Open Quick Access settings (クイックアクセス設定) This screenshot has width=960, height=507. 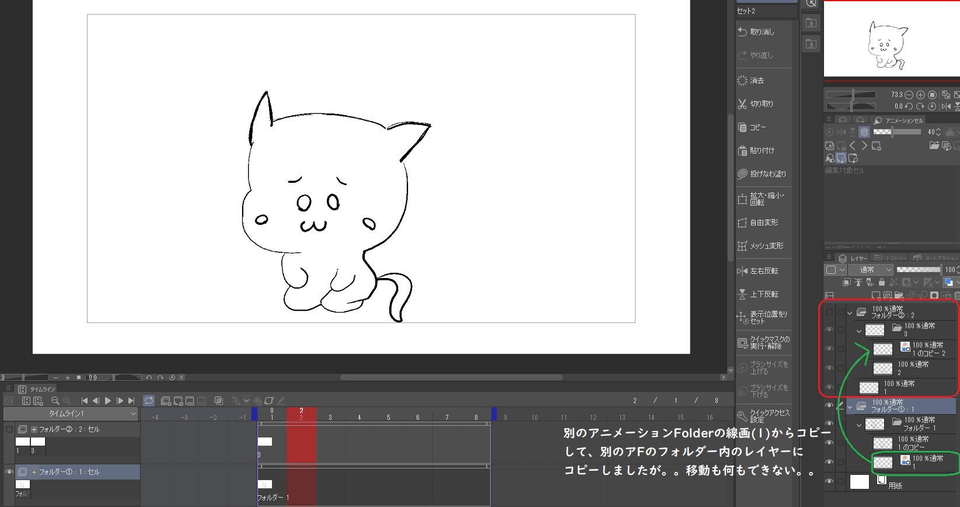click(x=763, y=416)
